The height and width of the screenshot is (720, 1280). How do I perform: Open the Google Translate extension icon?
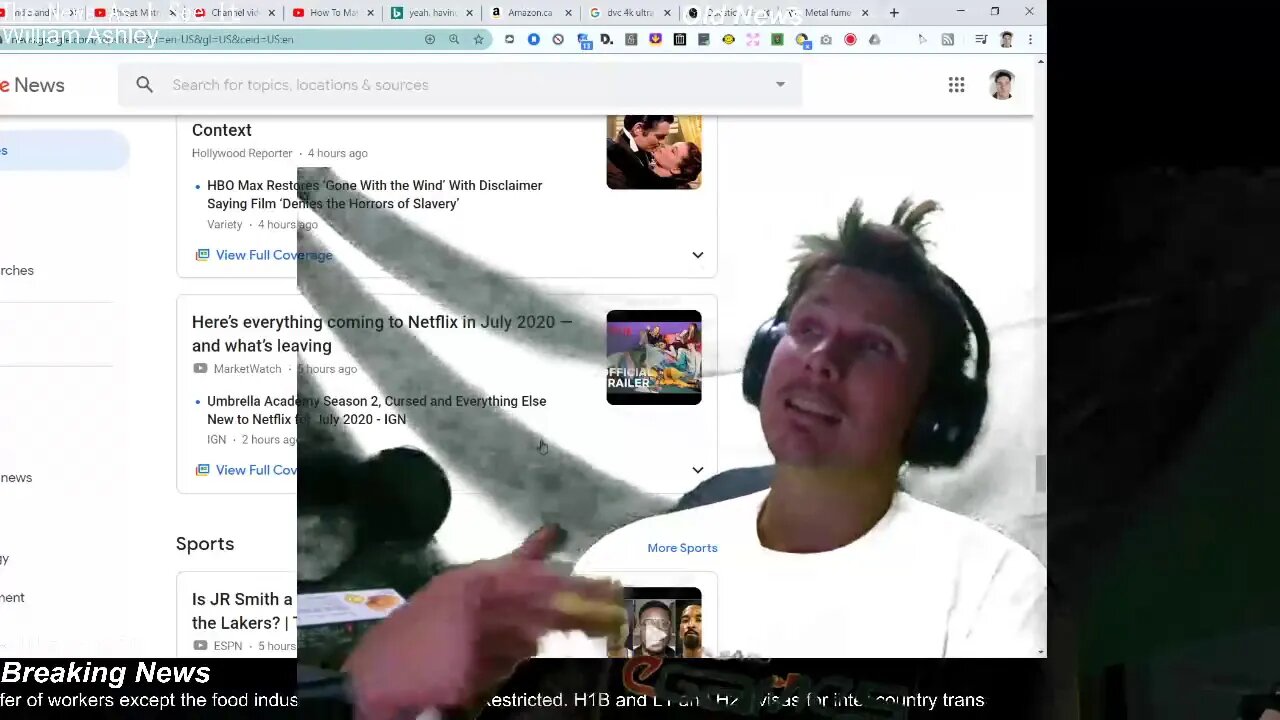pyautogui.click(x=583, y=39)
